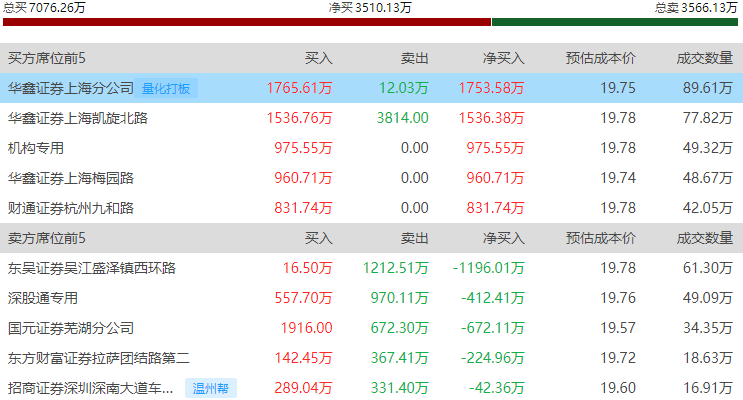Click 预估成本价 column header in seller table

pyautogui.click(x=600, y=238)
